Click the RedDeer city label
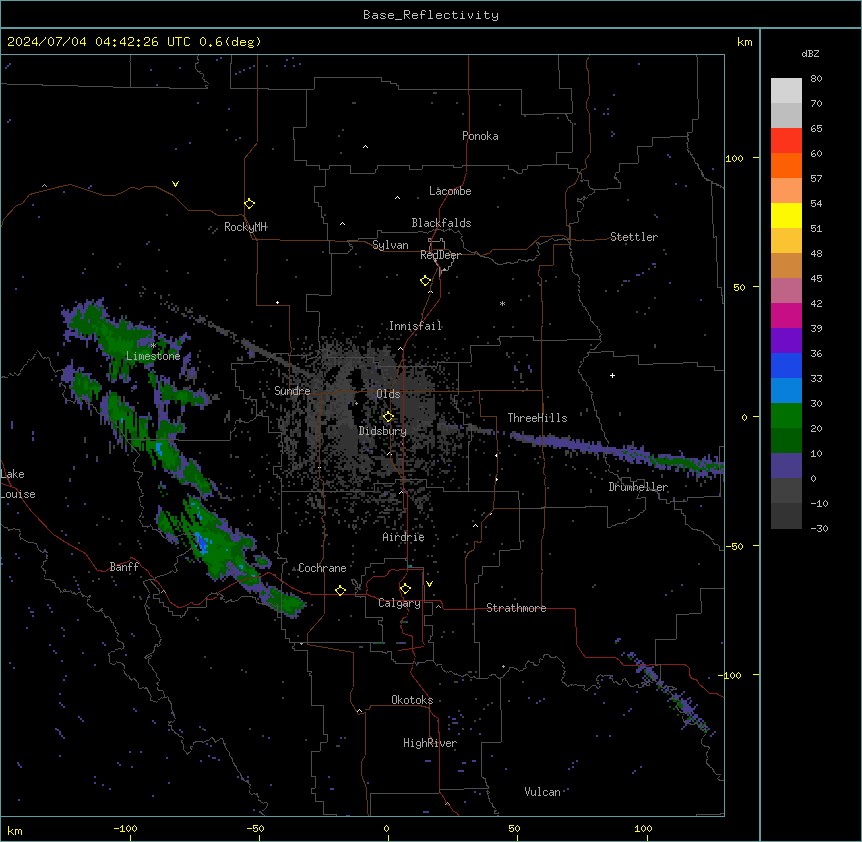Image resolution: width=862 pixels, height=842 pixels. [440, 255]
